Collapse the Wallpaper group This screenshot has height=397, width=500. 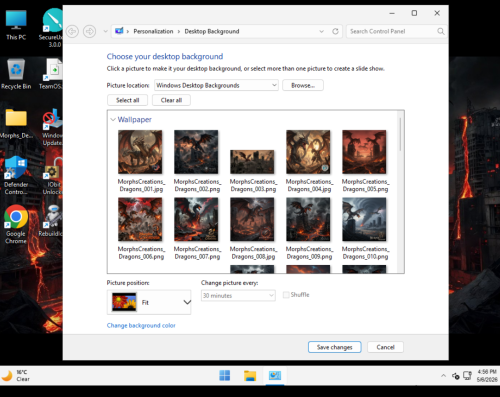point(113,119)
